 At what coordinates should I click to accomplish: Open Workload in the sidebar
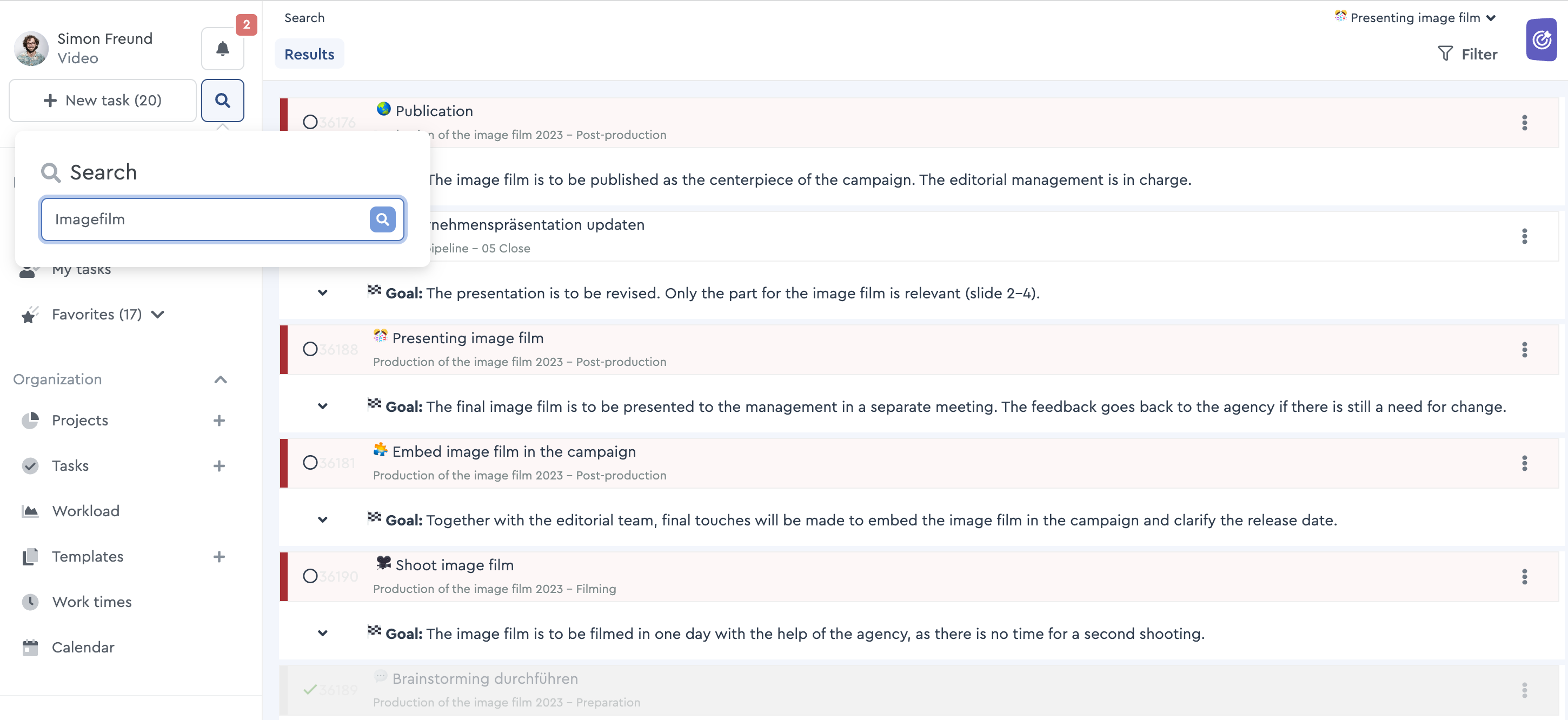[86, 511]
